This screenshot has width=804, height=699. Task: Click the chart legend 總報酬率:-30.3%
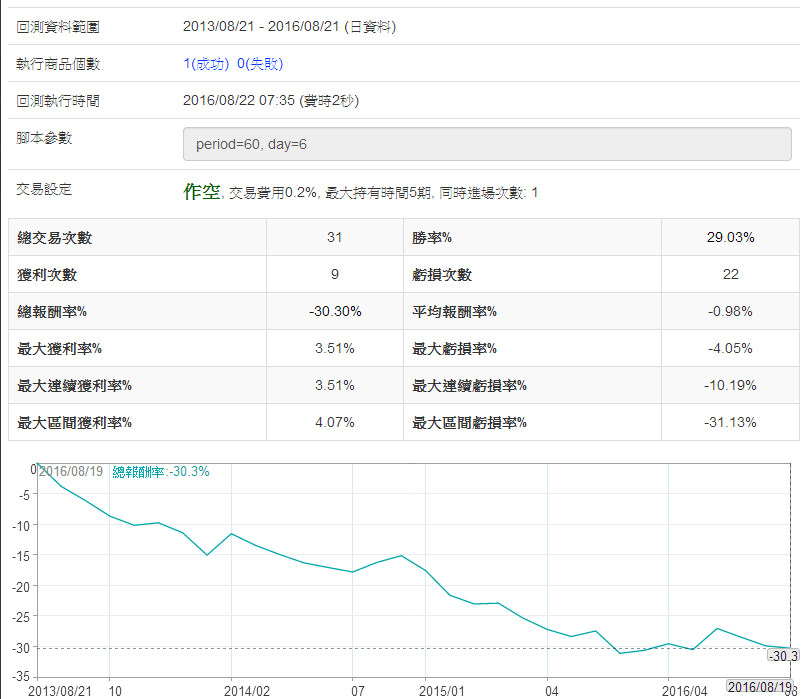(161, 471)
